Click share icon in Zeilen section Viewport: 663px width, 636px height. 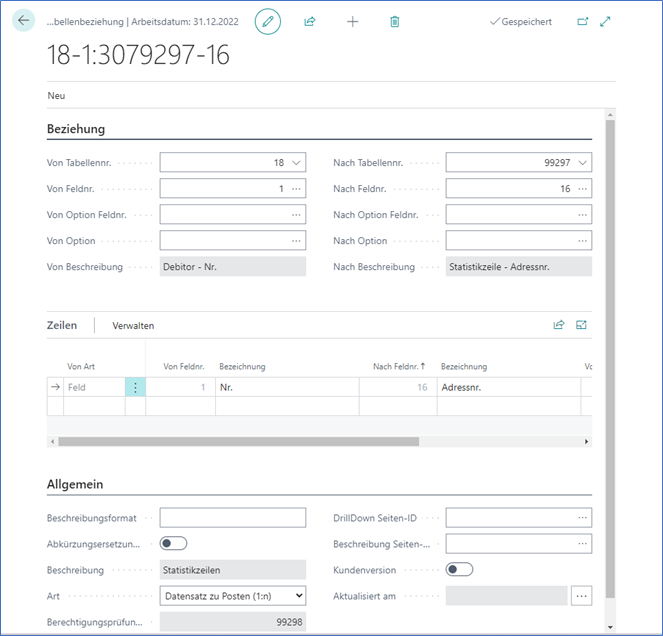click(559, 325)
